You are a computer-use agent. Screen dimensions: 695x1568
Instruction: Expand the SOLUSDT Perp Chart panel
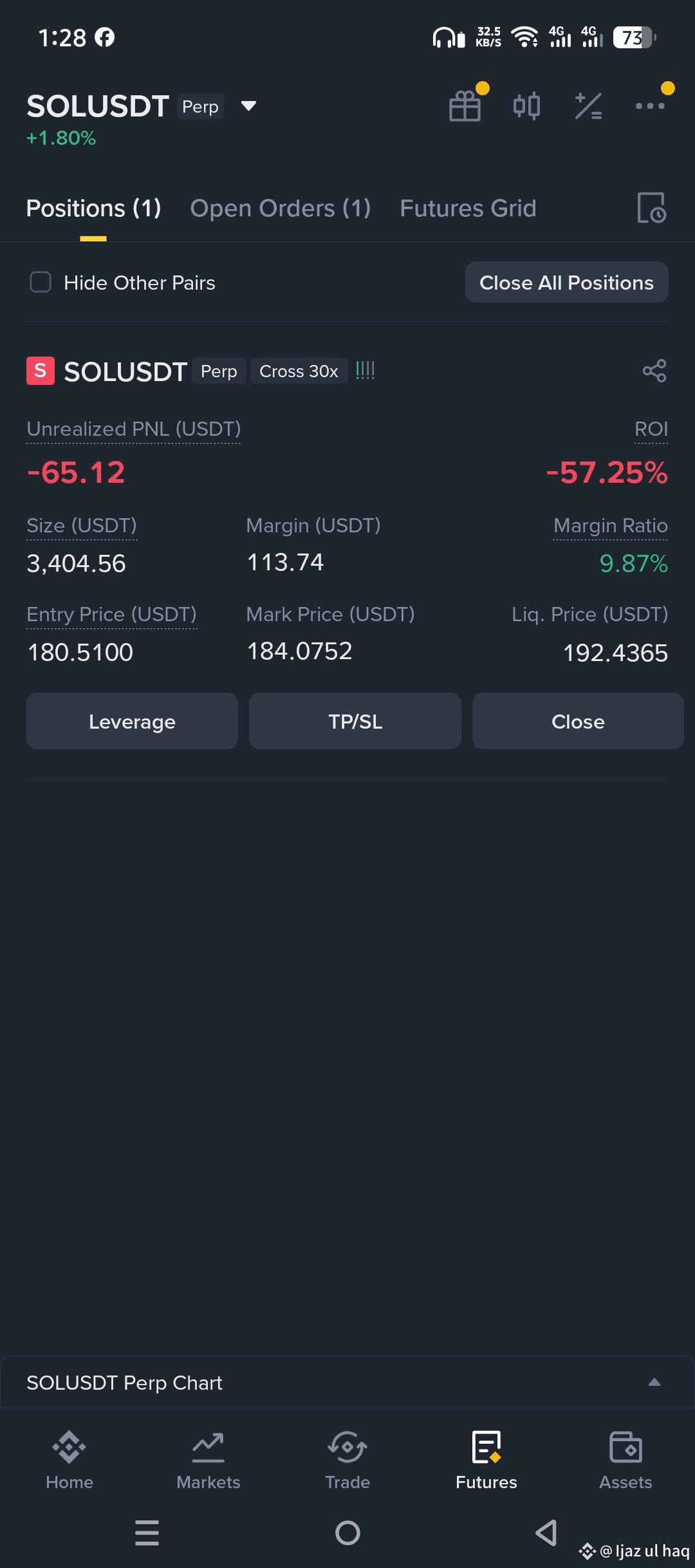654,1382
